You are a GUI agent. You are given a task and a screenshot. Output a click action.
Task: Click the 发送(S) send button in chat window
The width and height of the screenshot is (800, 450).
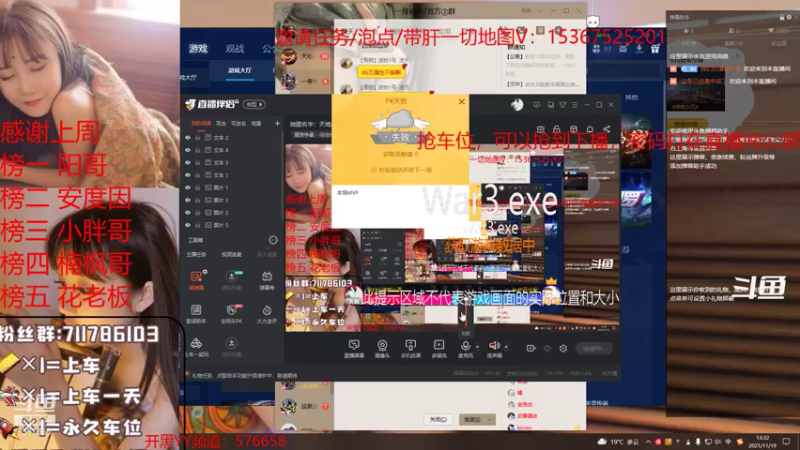(x=472, y=419)
